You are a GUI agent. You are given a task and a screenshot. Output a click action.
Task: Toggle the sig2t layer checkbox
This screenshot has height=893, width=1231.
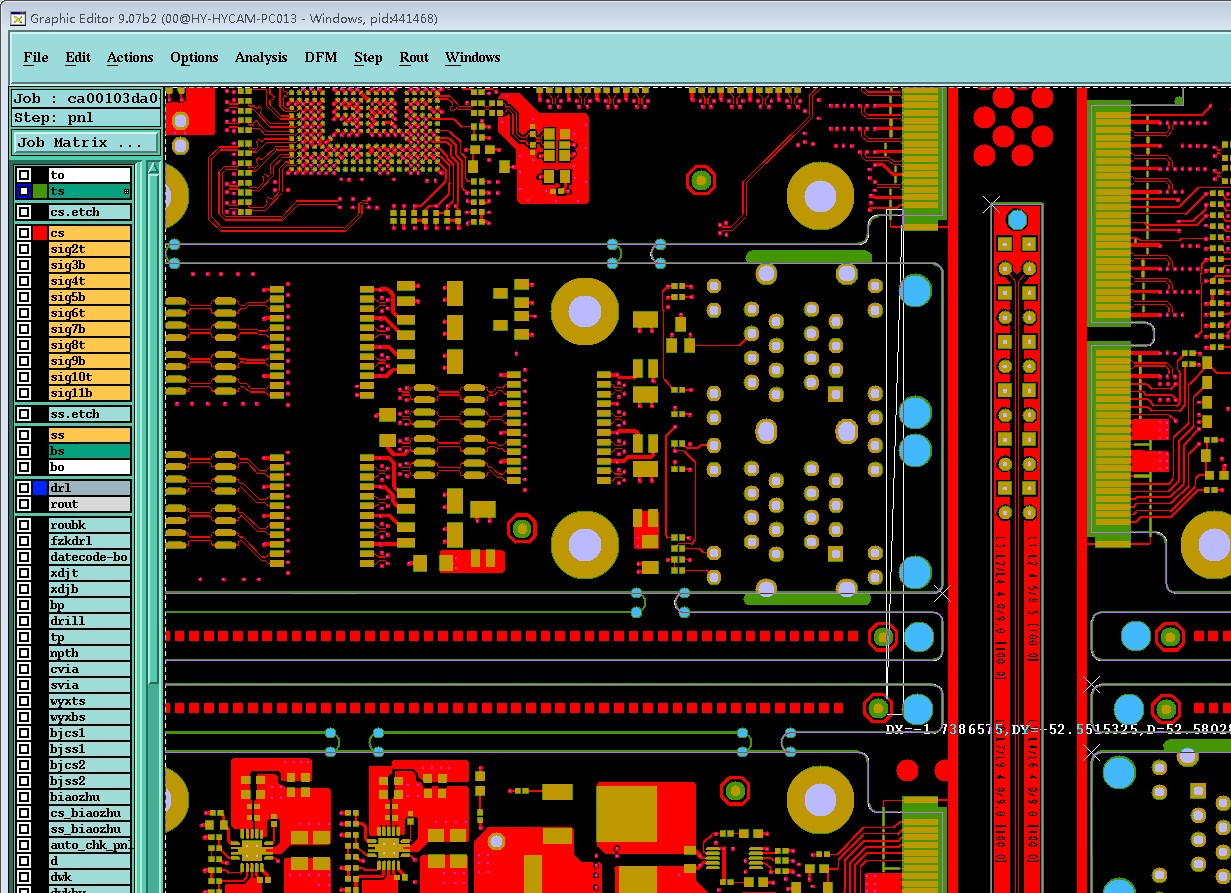click(24, 249)
